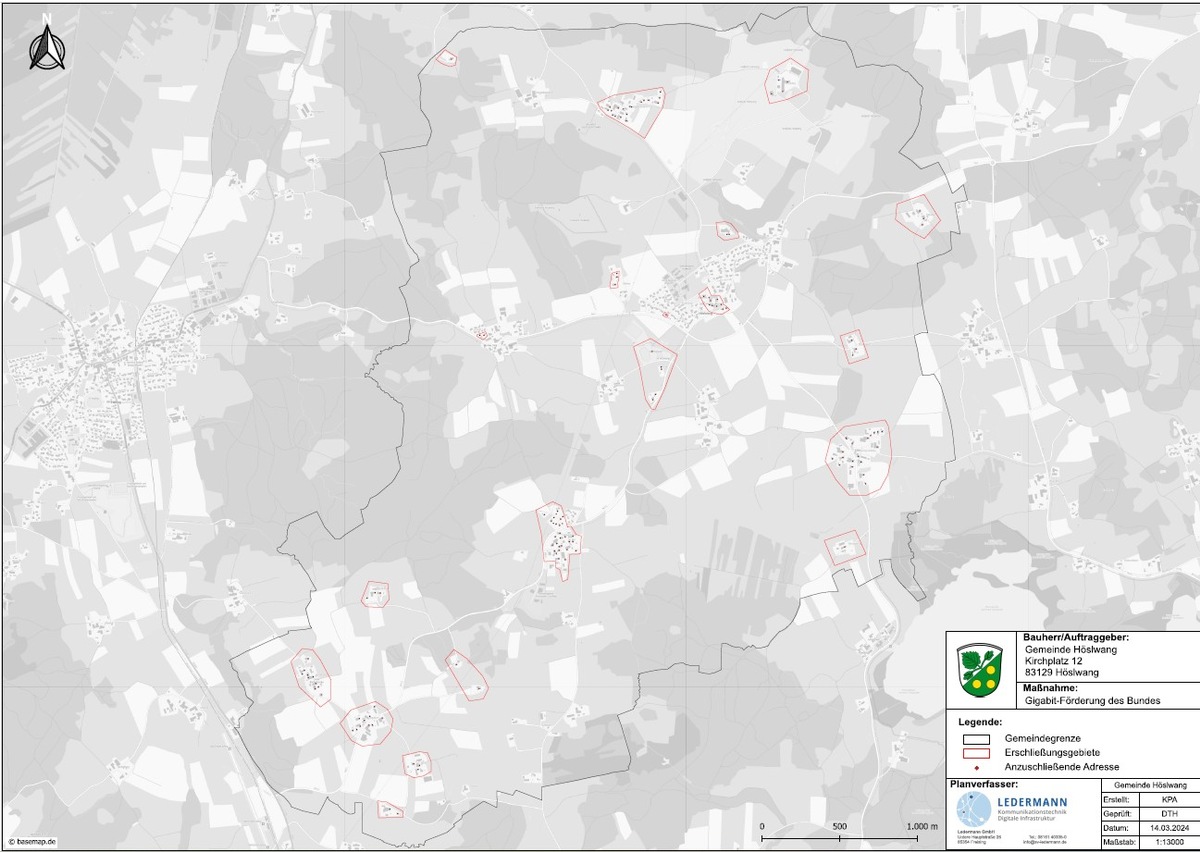Click the '1:13000' scale value cell
Viewport: 1200px width, 852px height.
point(1170,842)
